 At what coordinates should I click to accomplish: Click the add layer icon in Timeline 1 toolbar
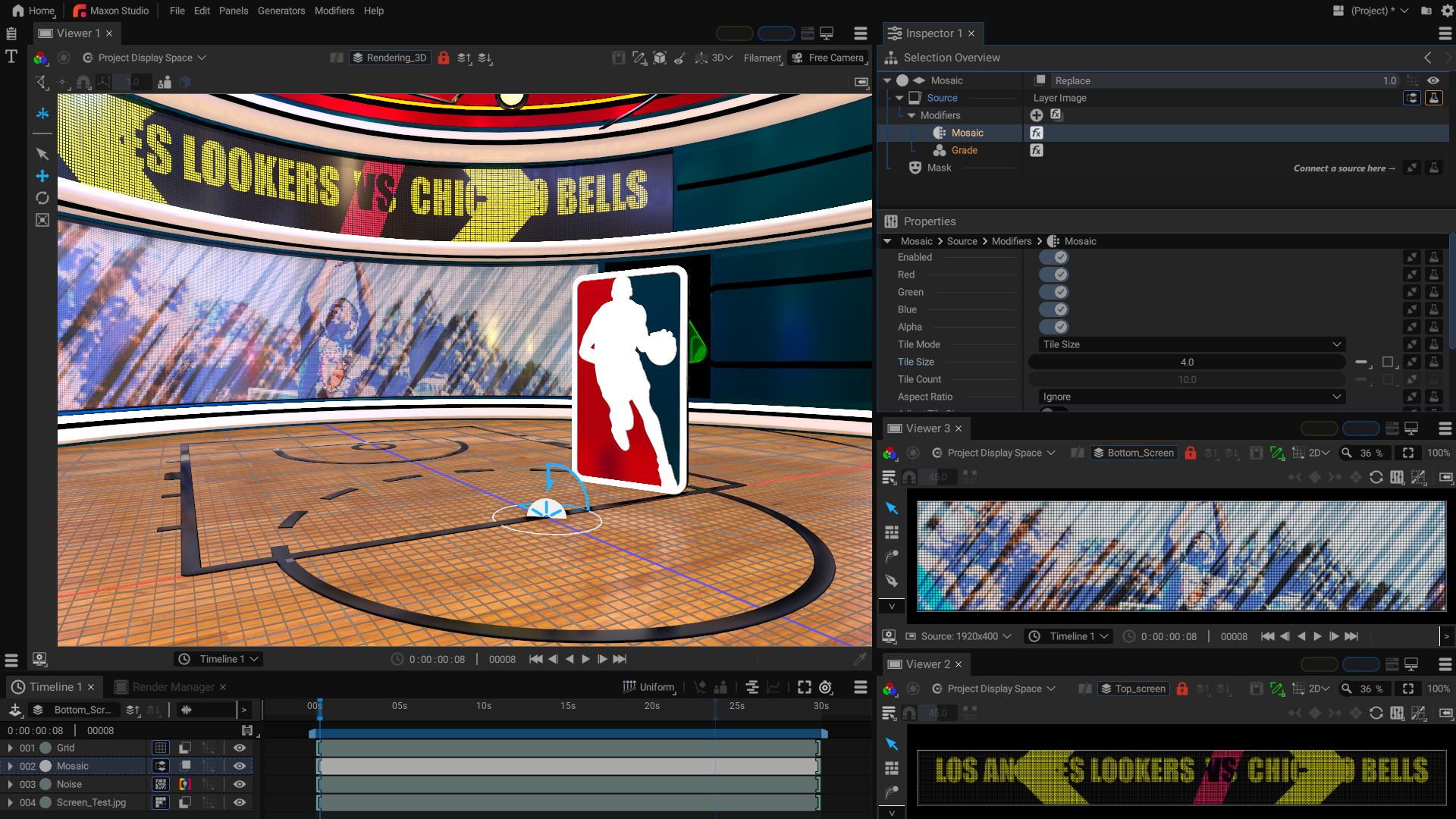pyautogui.click(x=16, y=710)
